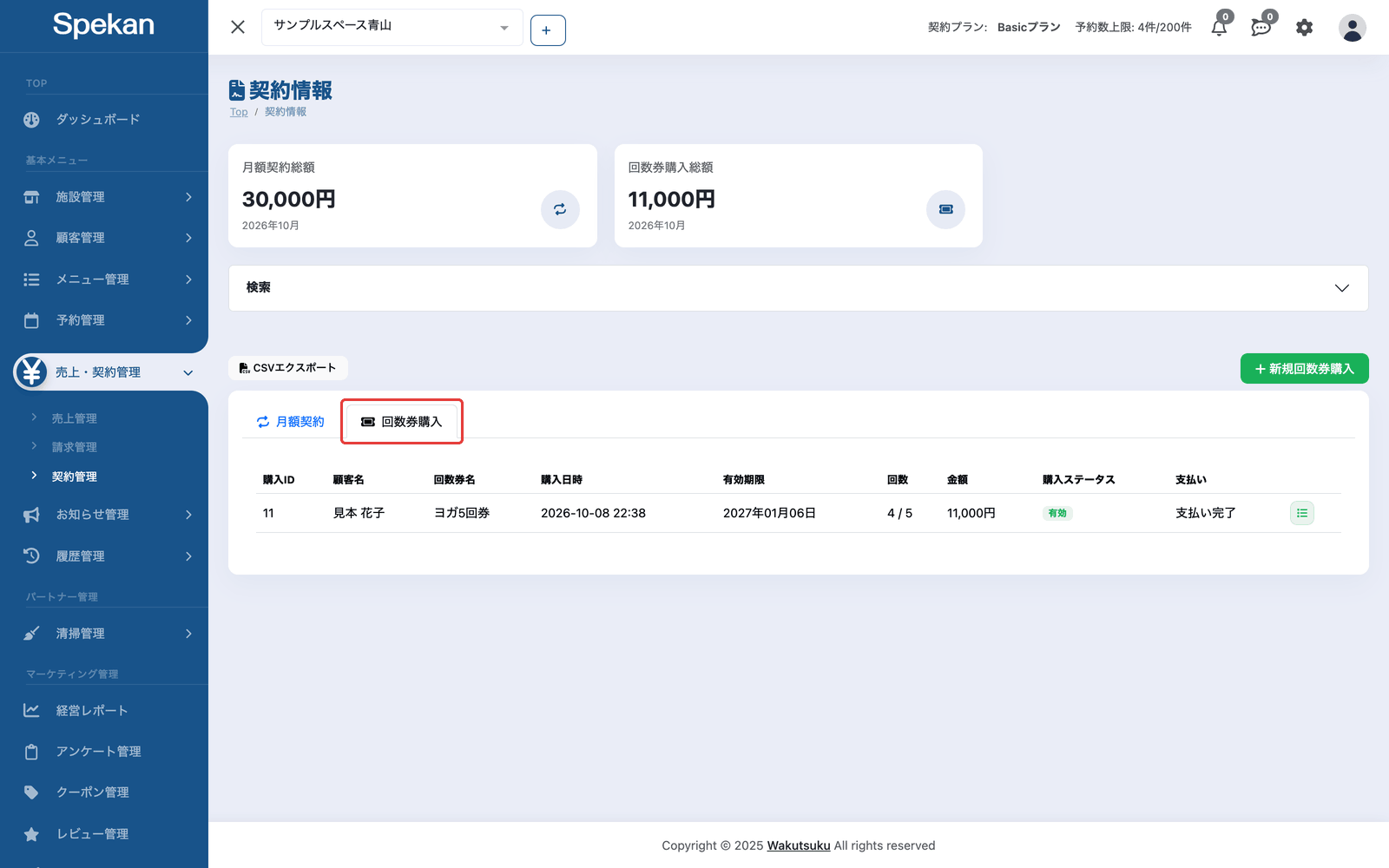Click the monthly contract refresh circle icon

560,209
